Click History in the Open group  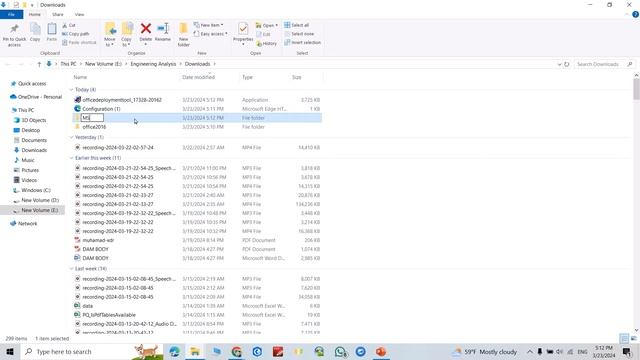point(267,43)
